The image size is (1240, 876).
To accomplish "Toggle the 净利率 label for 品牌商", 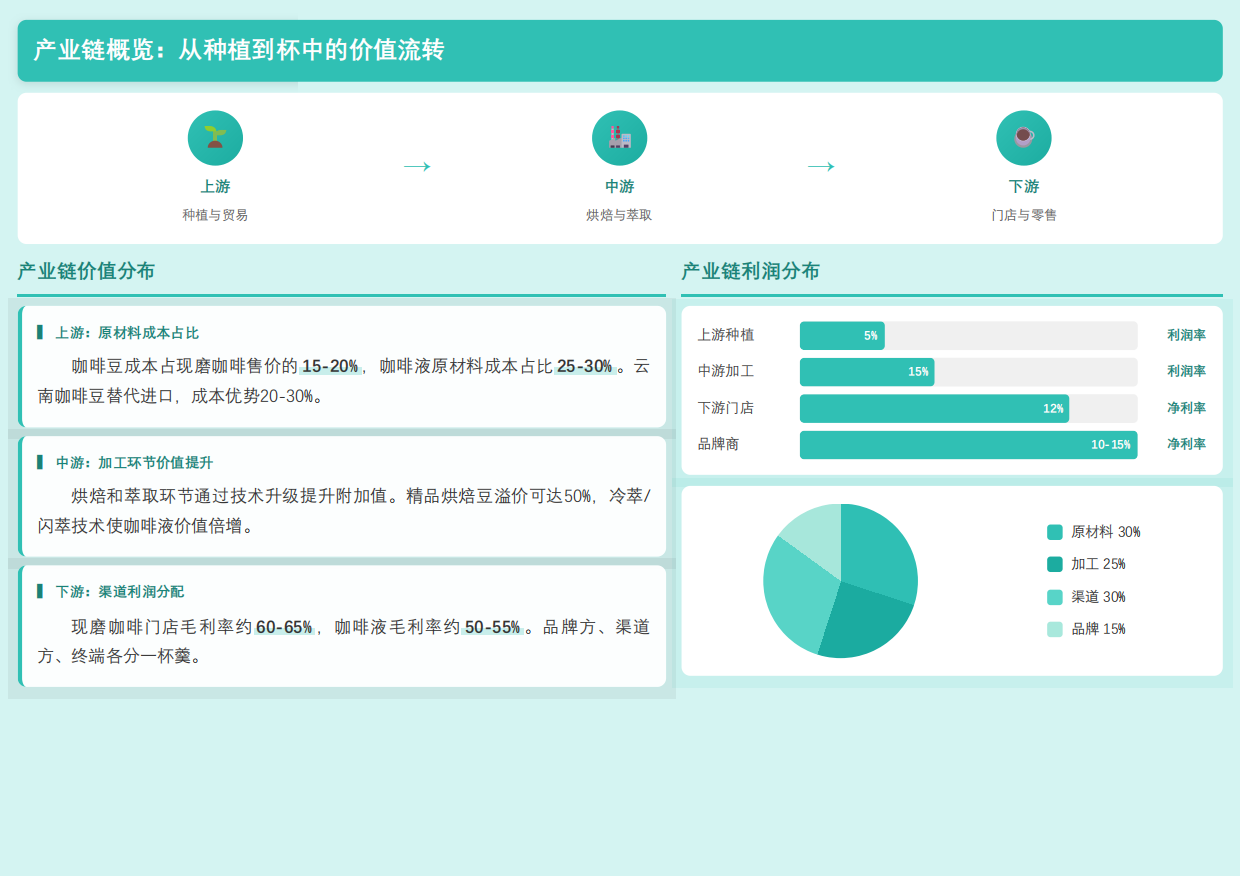I will click(x=1186, y=444).
